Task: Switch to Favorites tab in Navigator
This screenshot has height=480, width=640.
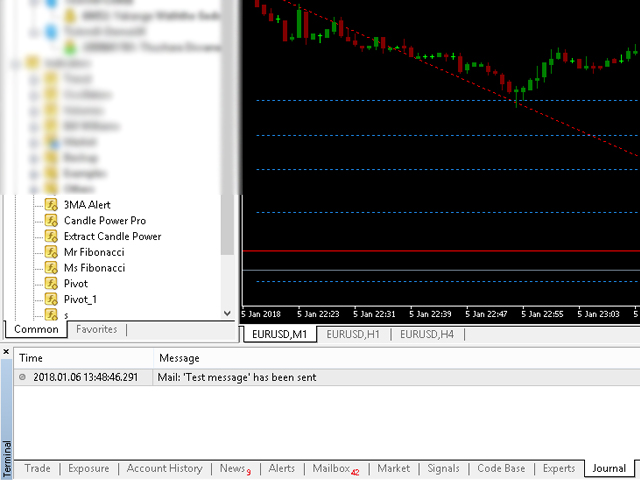Action: [97, 329]
